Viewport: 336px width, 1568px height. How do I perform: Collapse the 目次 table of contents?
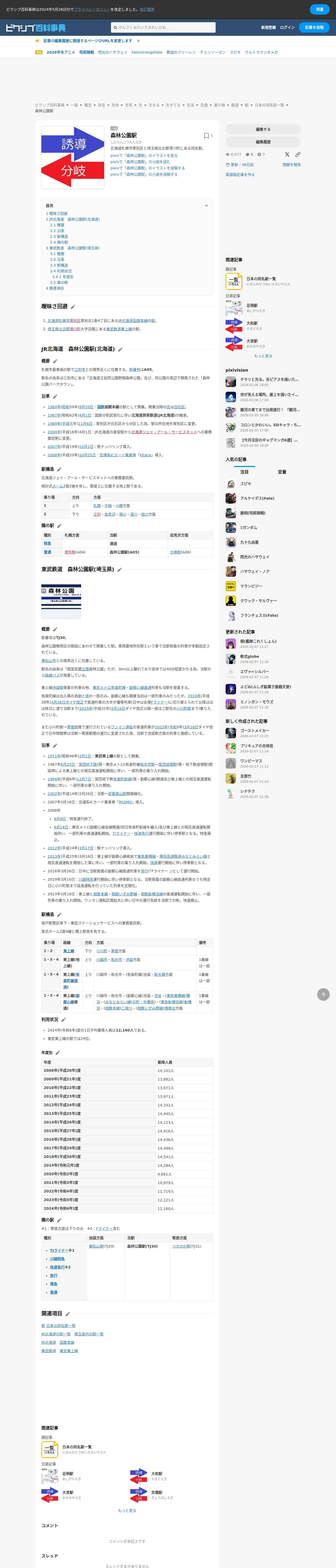pos(206,206)
